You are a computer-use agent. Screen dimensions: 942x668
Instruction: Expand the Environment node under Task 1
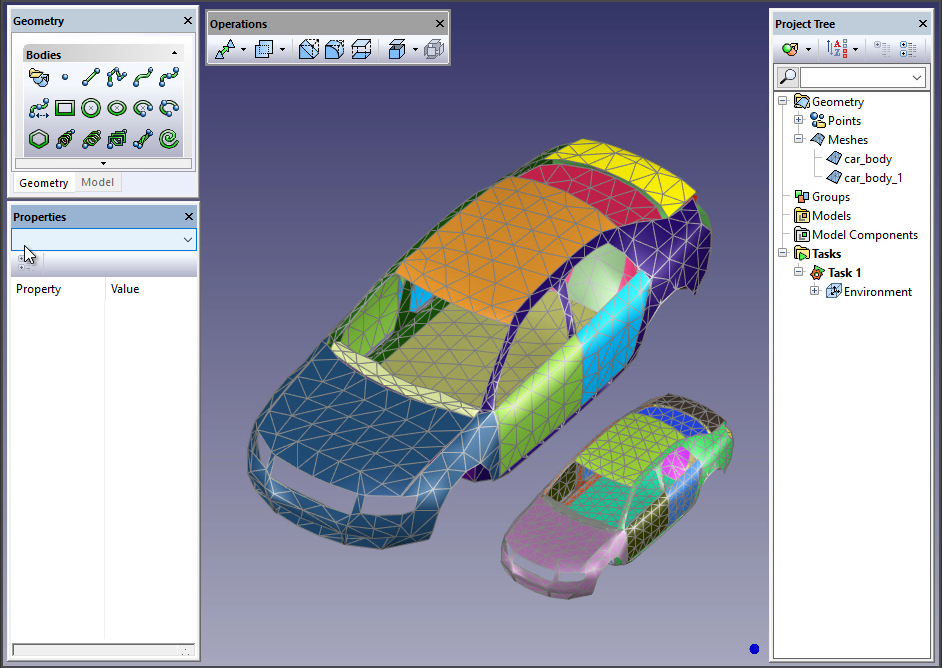(x=814, y=292)
